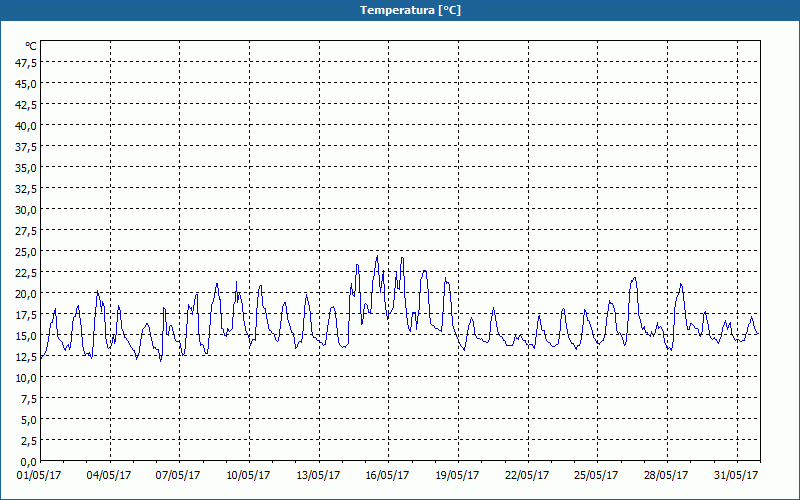Click the Temperatura [°C] chart title
The width and height of the screenshot is (800, 500).
(x=410, y=10)
